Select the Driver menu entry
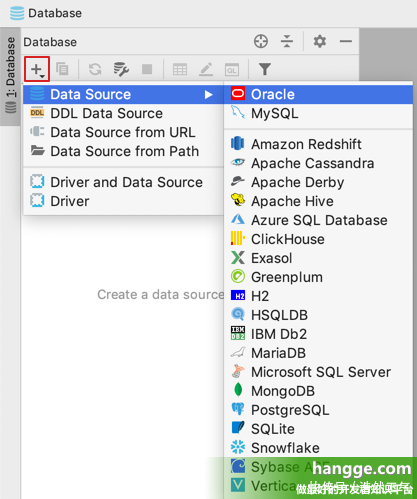Image resolution: width=417 pixels, height=499 pixels. pos(123,201)
